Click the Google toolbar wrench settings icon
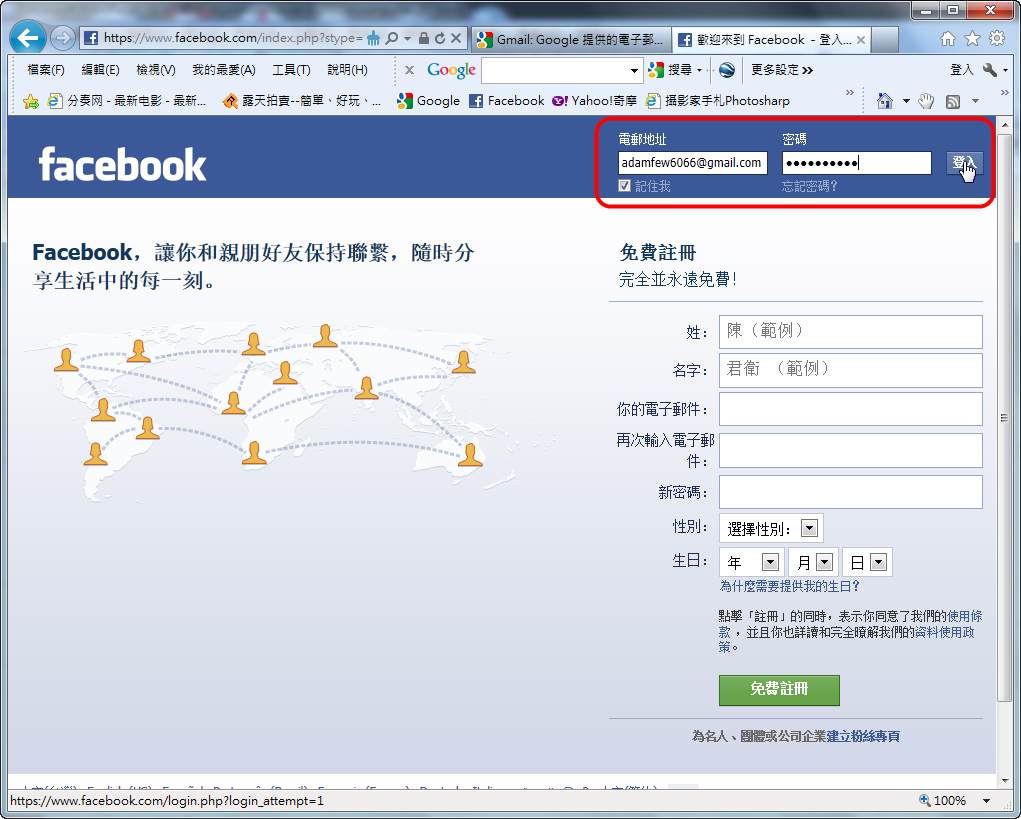 pos(990,70)
